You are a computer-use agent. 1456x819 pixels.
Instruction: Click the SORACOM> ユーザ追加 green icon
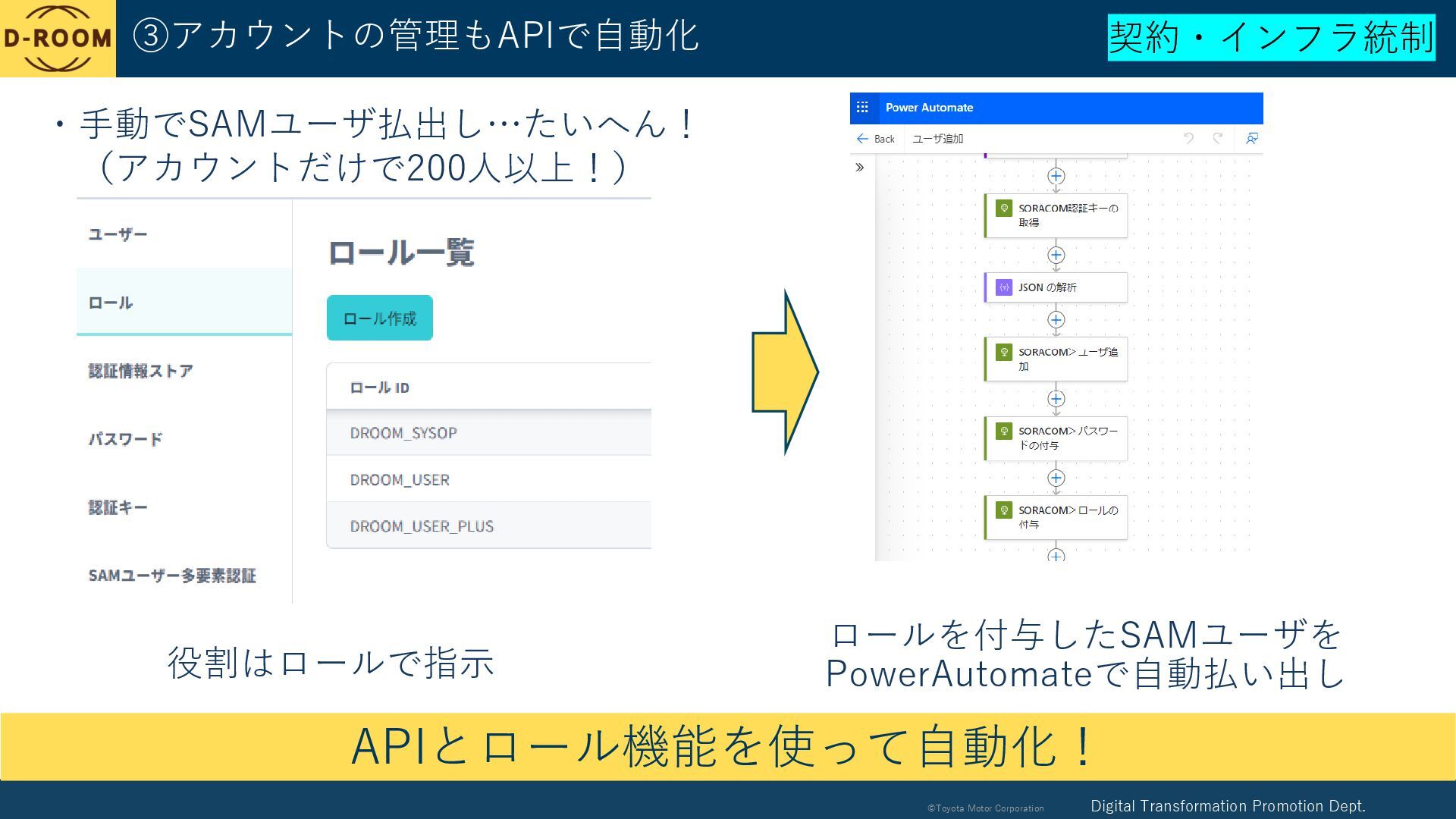coord(1004,352)
